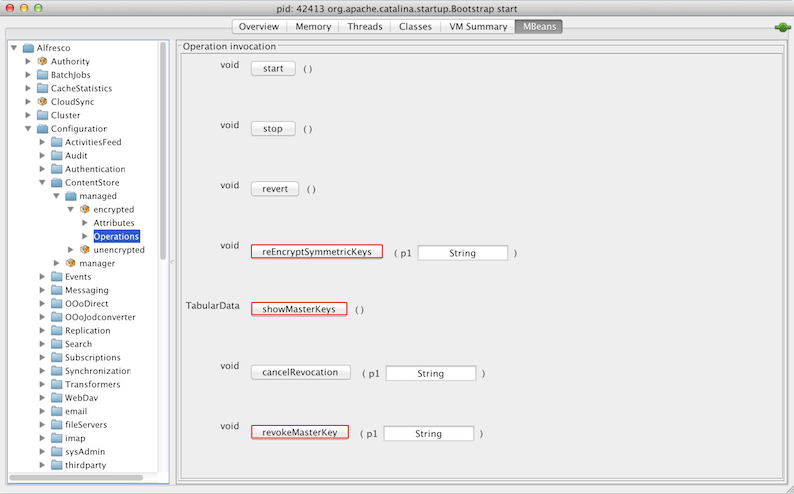The image size is (794, 494).
Task: Click the Alfresco root folder icon
Action: click(28, 48)
